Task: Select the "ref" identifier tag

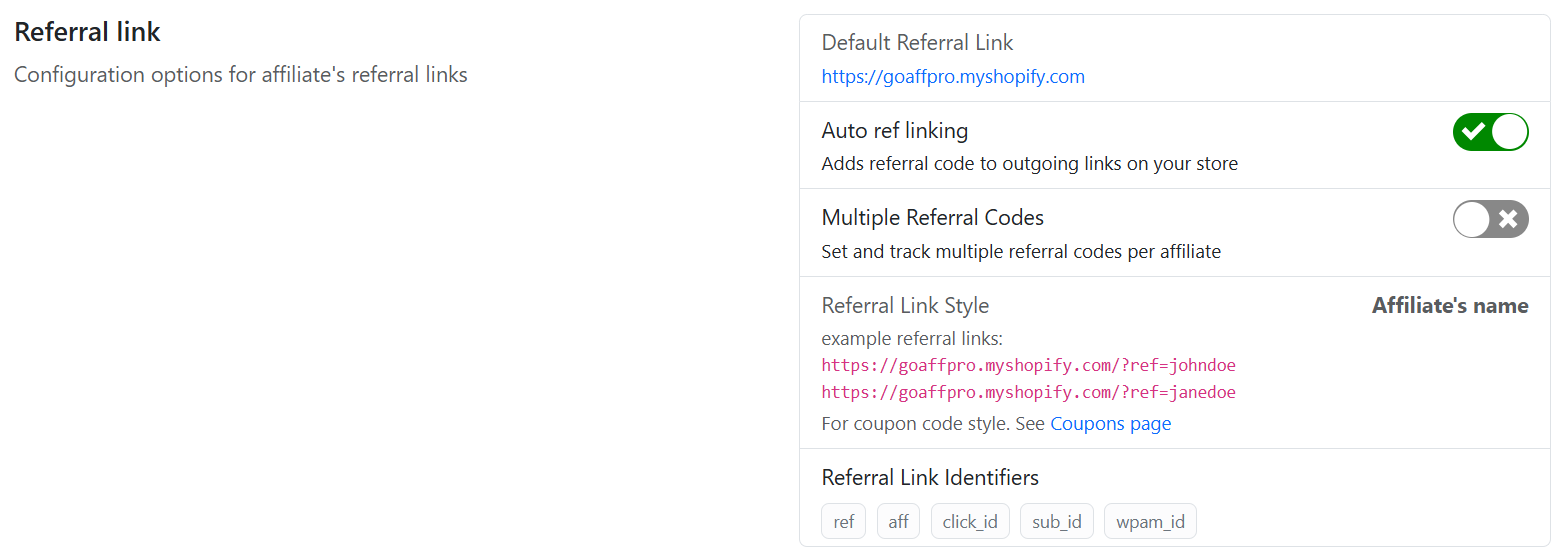Action: (844, 522)
